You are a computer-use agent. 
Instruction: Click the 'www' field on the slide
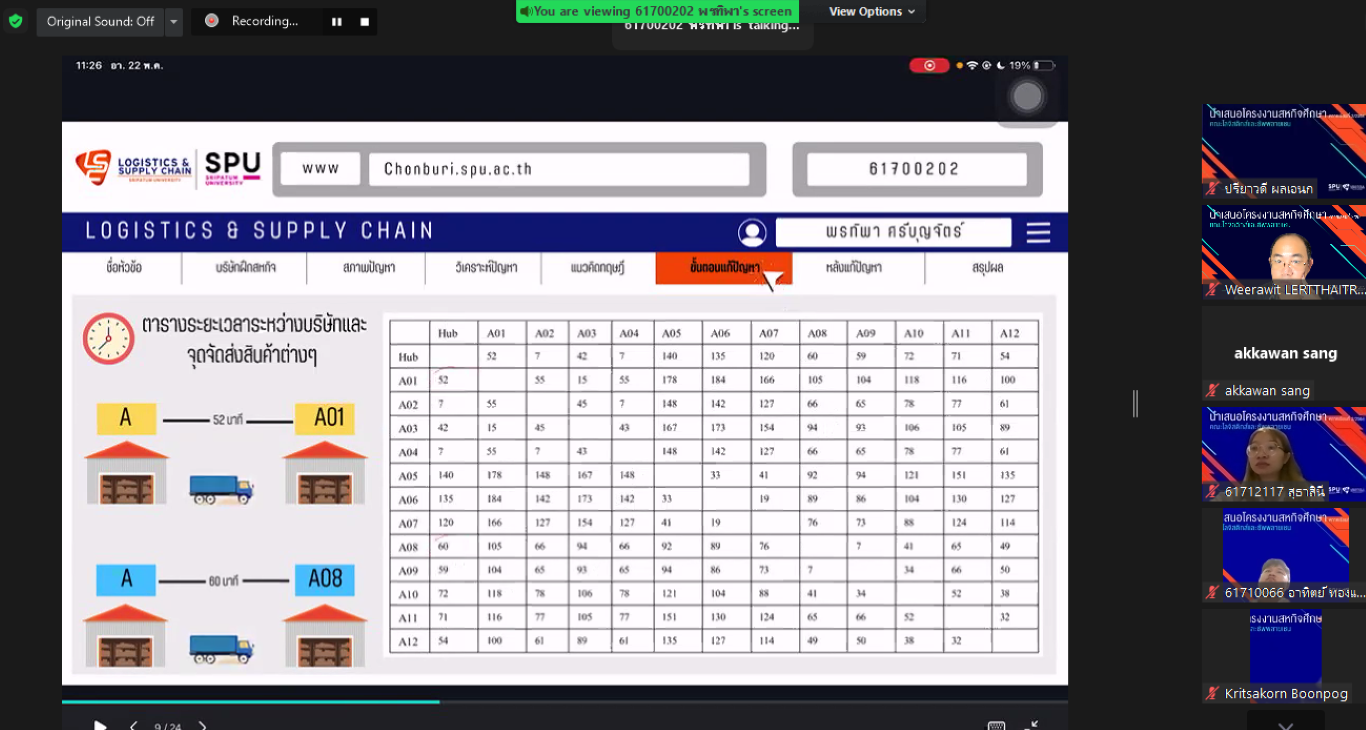(x=320, y=168)
